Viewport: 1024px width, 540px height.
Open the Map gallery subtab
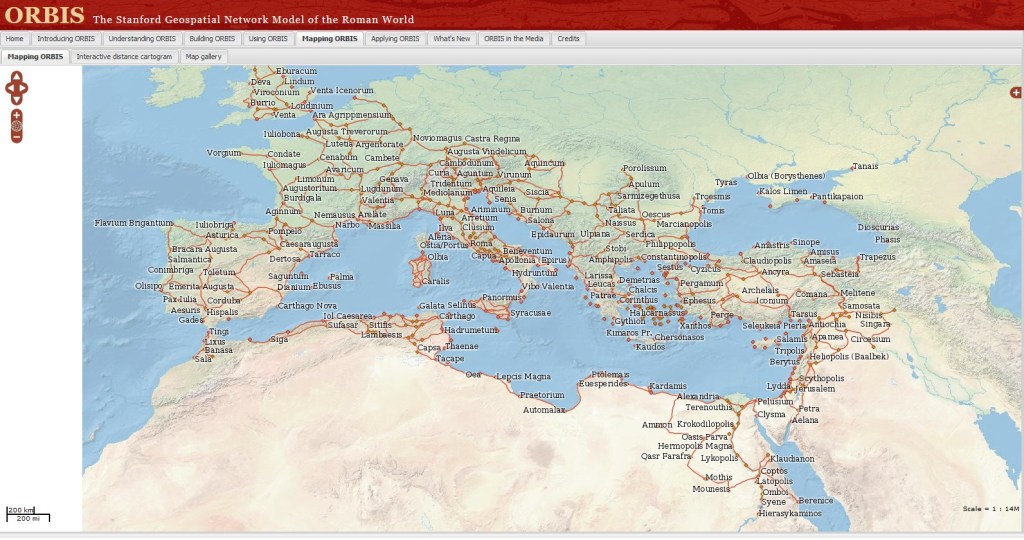203,57
